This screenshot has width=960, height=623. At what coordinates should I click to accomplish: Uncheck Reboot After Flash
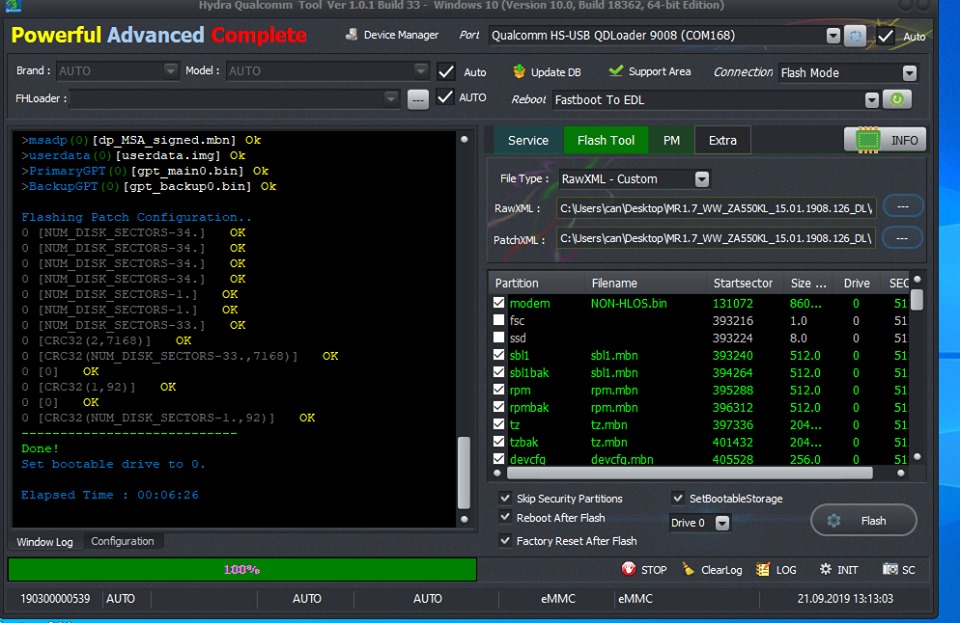tap(506, 518)
